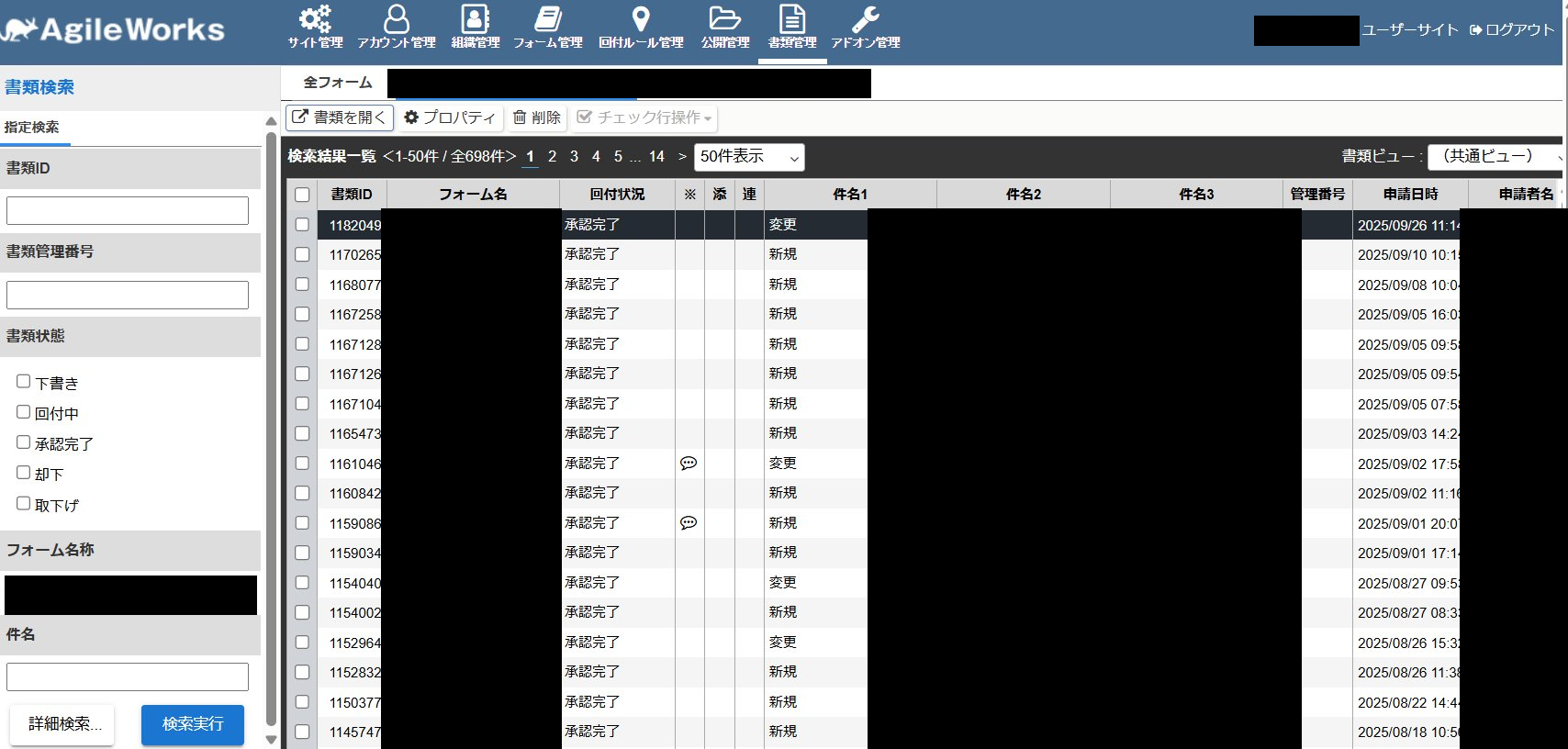Click the sidebar scroll down arrow
Screen dimensions: 1568x749
tap(271, 739)
